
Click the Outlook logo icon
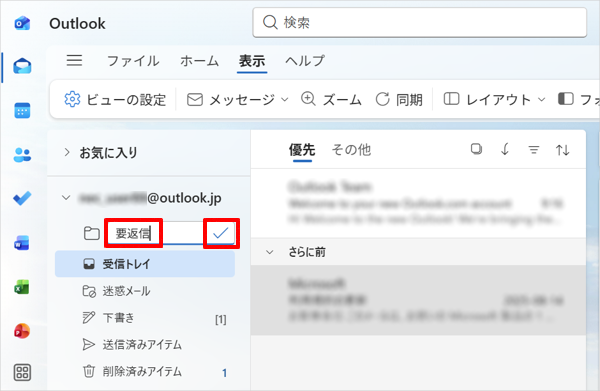[x=22, y=23]
